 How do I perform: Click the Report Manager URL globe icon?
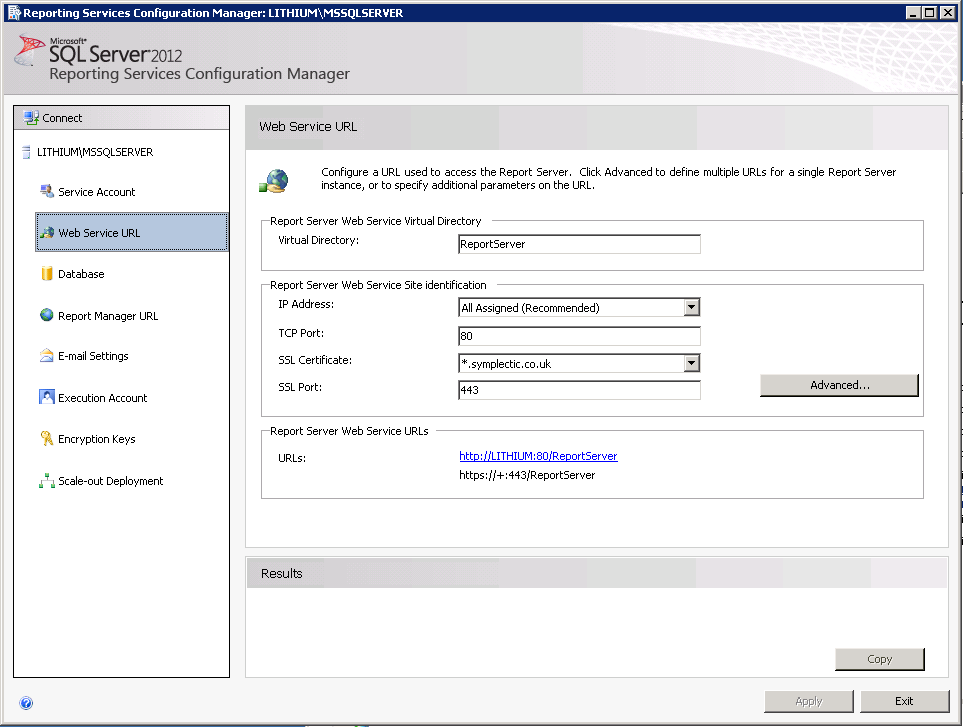pyautogui.click(x=46, y=315)
